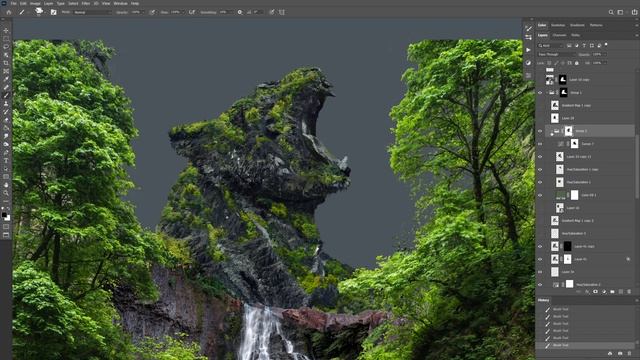Select the Clone Stamp tool
The width and height of the screenshot is (640, 360).
pos(6,104)
